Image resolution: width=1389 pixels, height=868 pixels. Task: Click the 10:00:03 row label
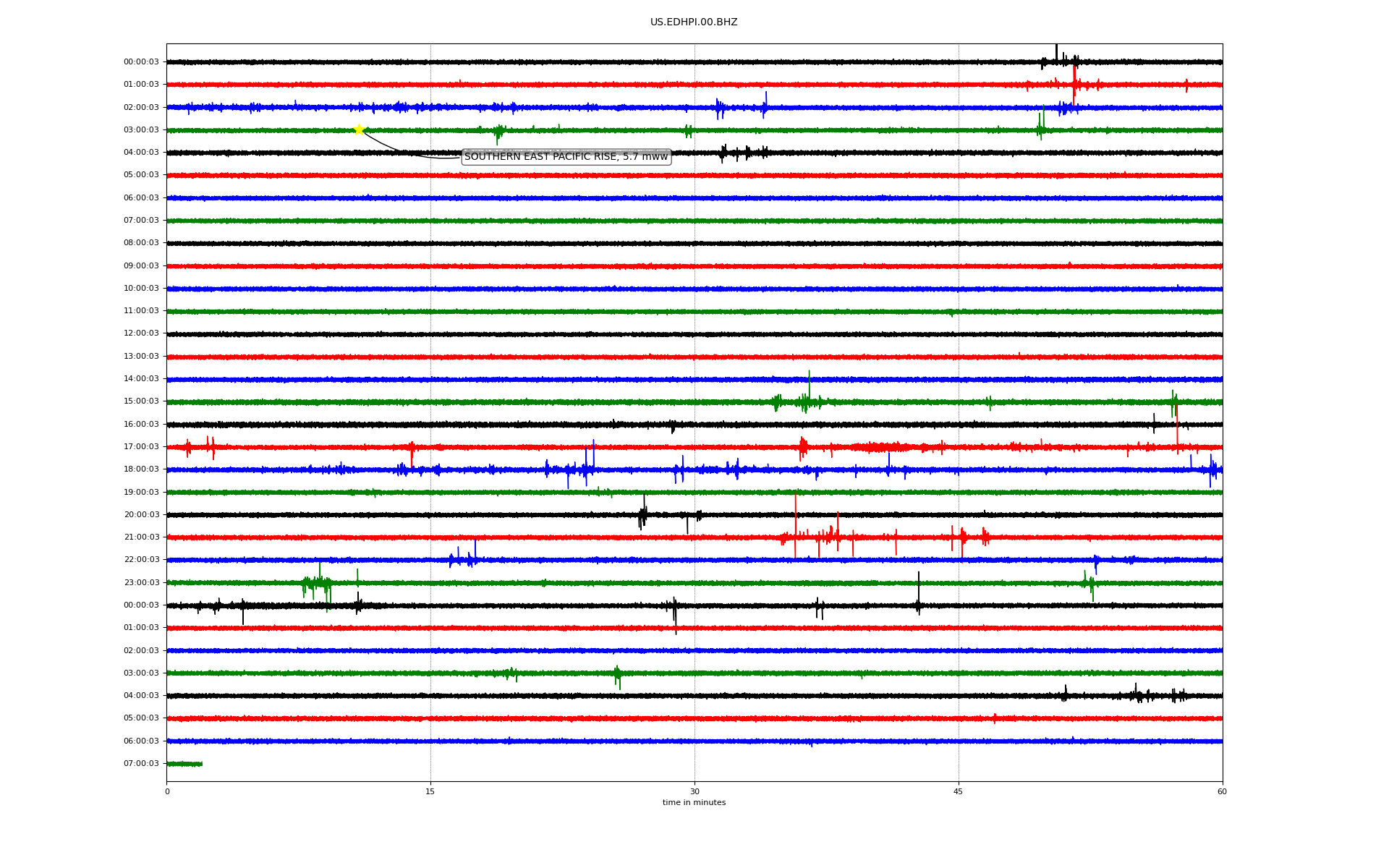[x=141, y=289]
